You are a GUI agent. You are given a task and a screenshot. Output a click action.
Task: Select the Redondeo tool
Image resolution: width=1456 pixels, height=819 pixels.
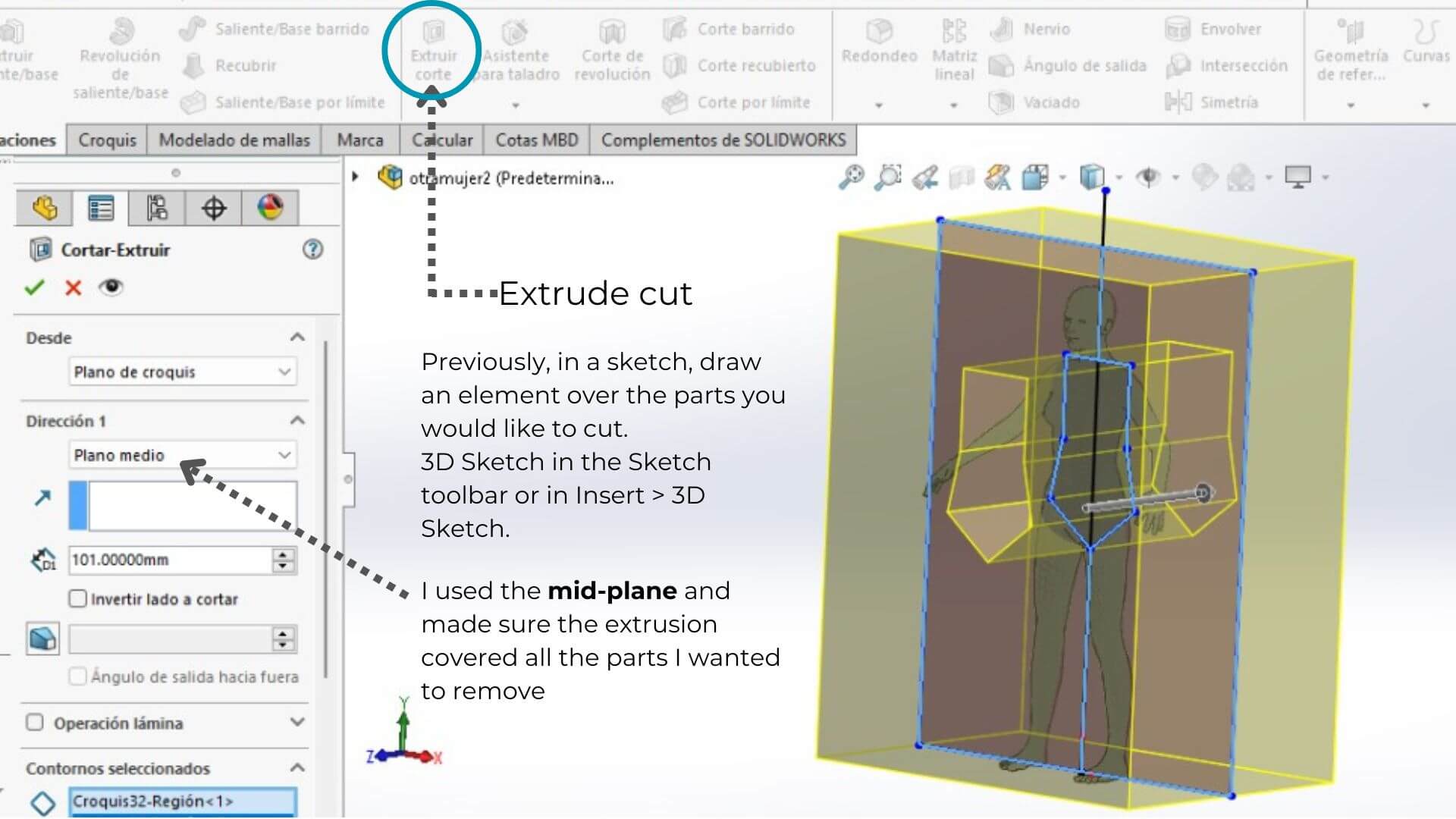879,41
